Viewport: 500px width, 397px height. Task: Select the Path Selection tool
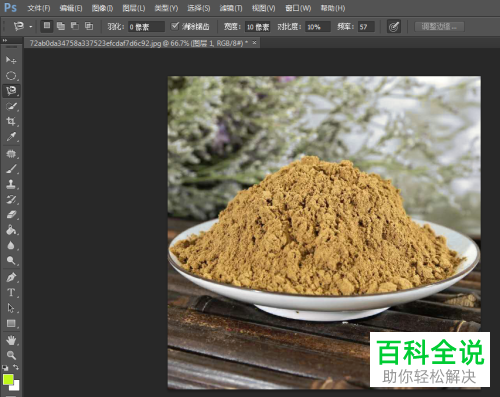click(11, 308)
